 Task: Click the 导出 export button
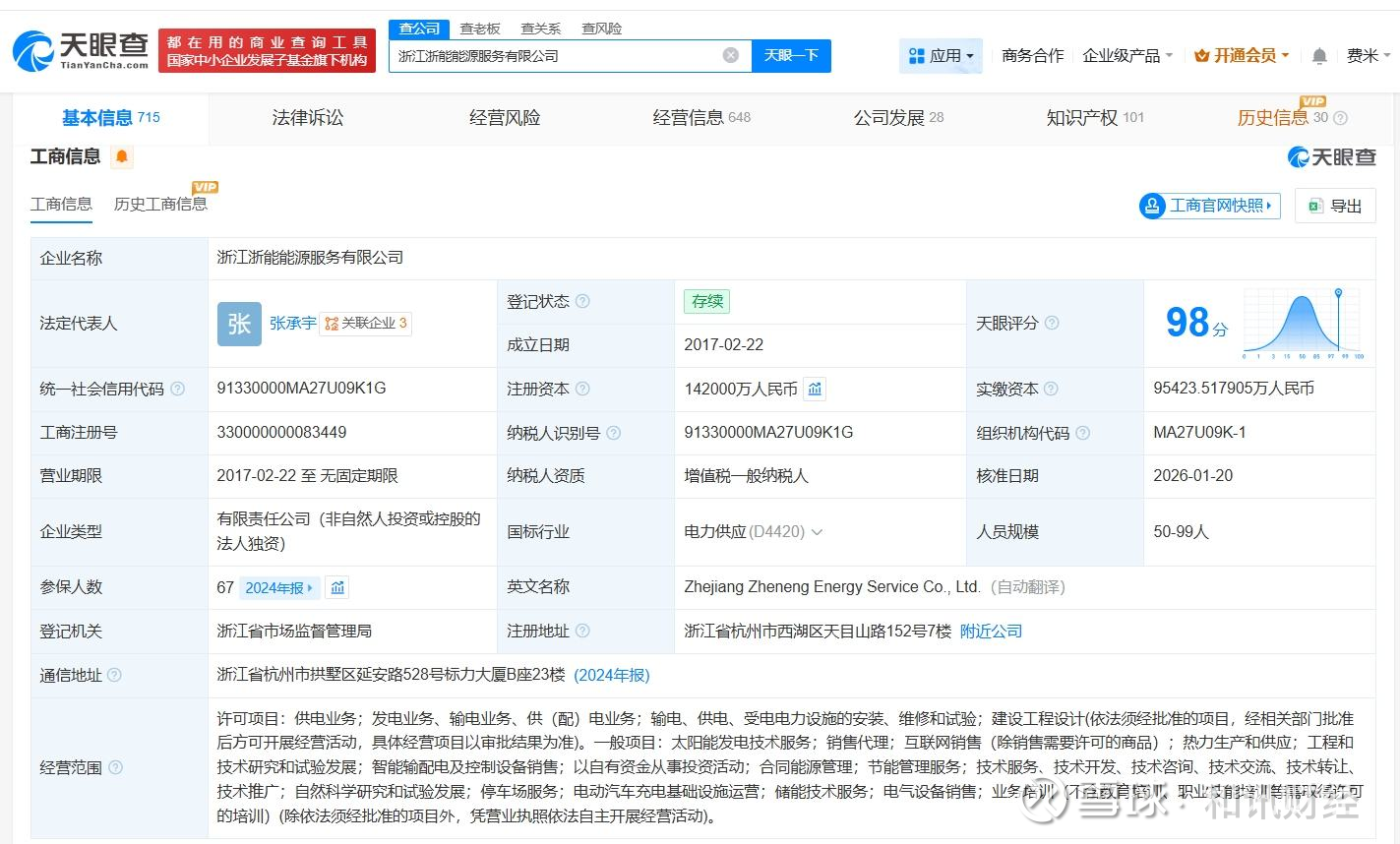1335,206
